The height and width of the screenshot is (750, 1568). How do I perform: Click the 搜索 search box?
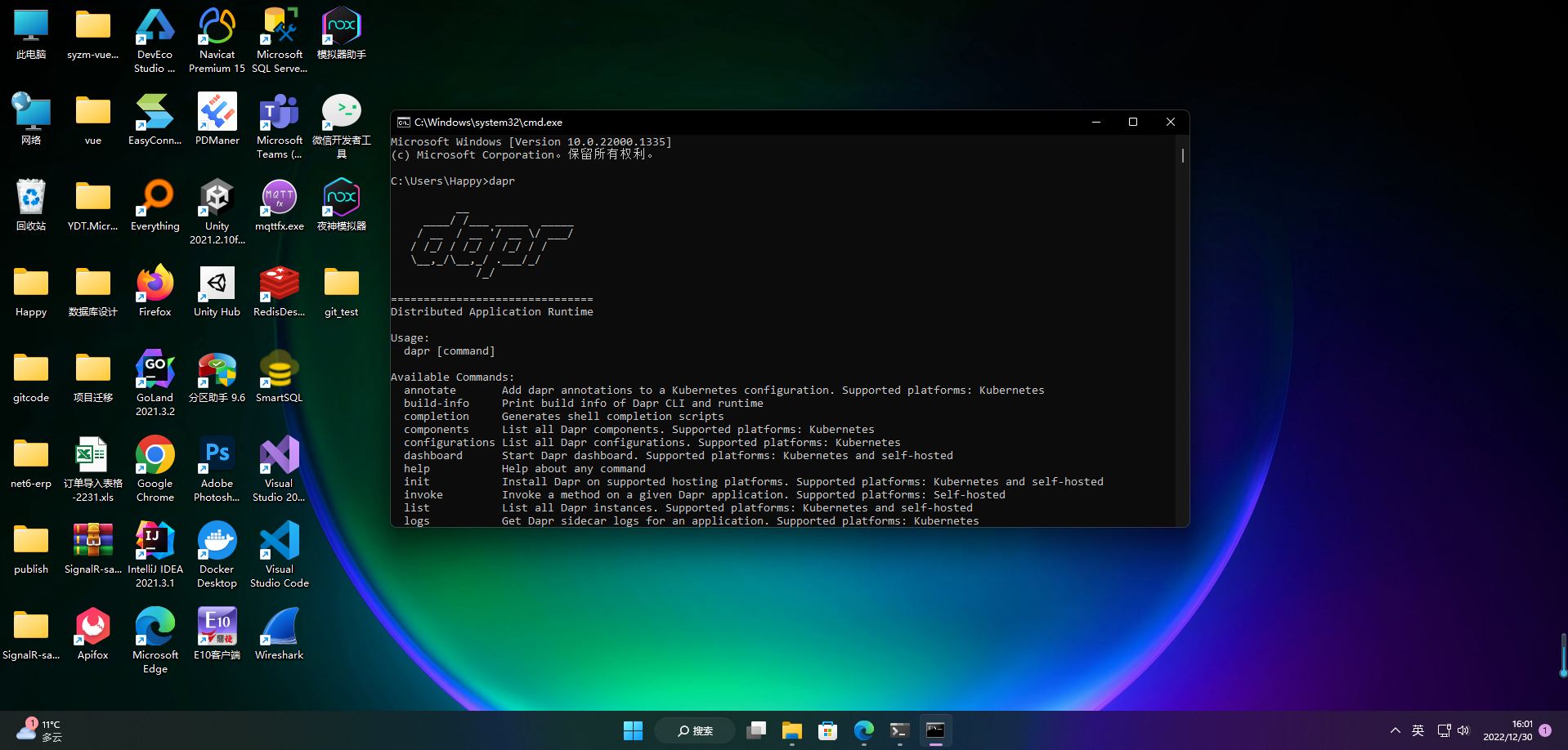(694, 730)
